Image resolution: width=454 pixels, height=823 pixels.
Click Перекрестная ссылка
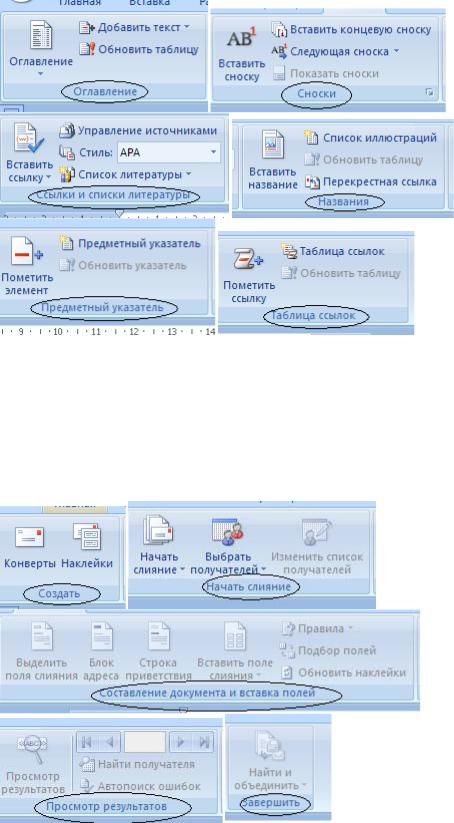[371, 182]
